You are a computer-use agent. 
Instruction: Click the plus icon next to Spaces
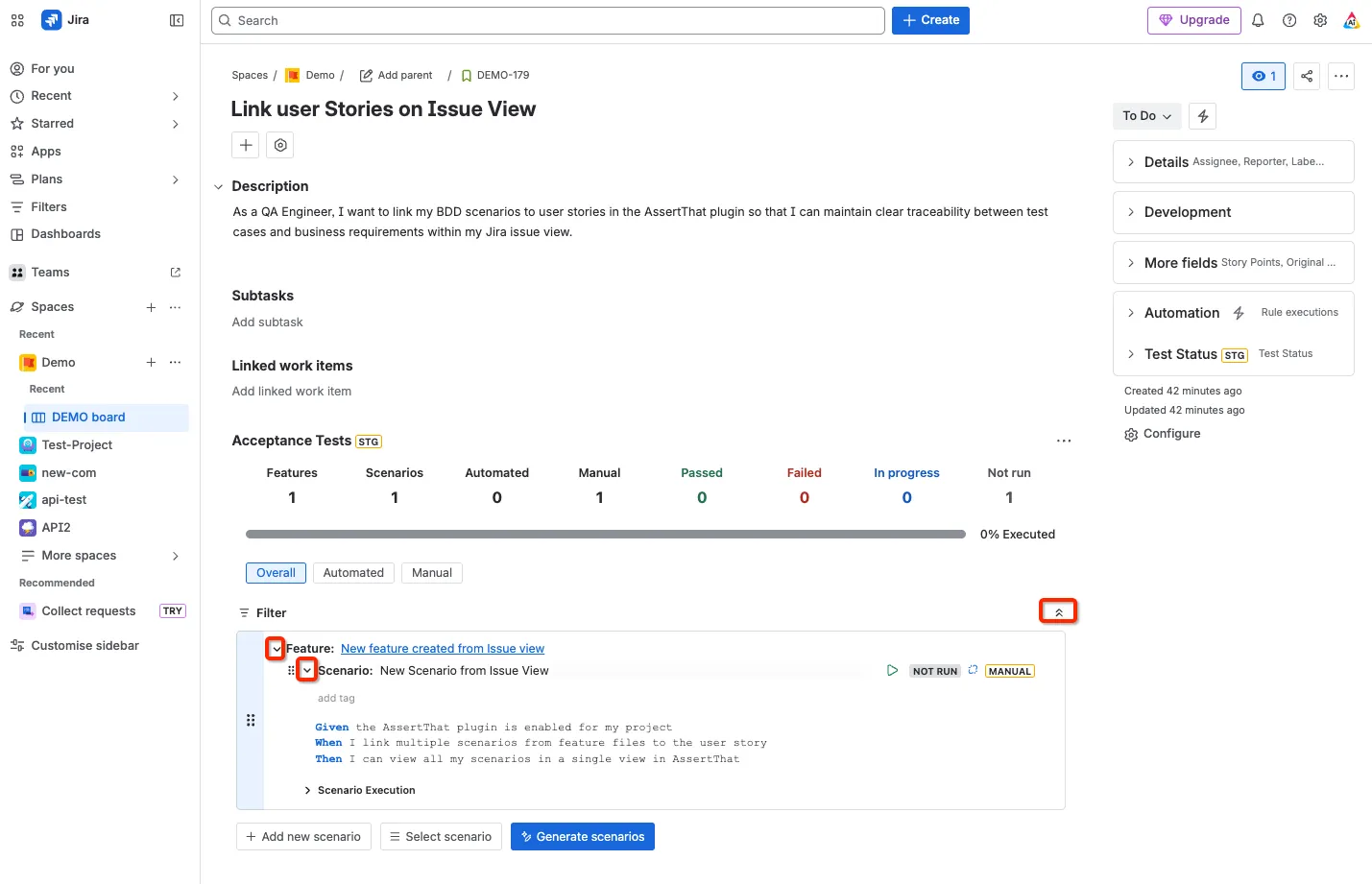pyautogui.click(x=151, y=307)
